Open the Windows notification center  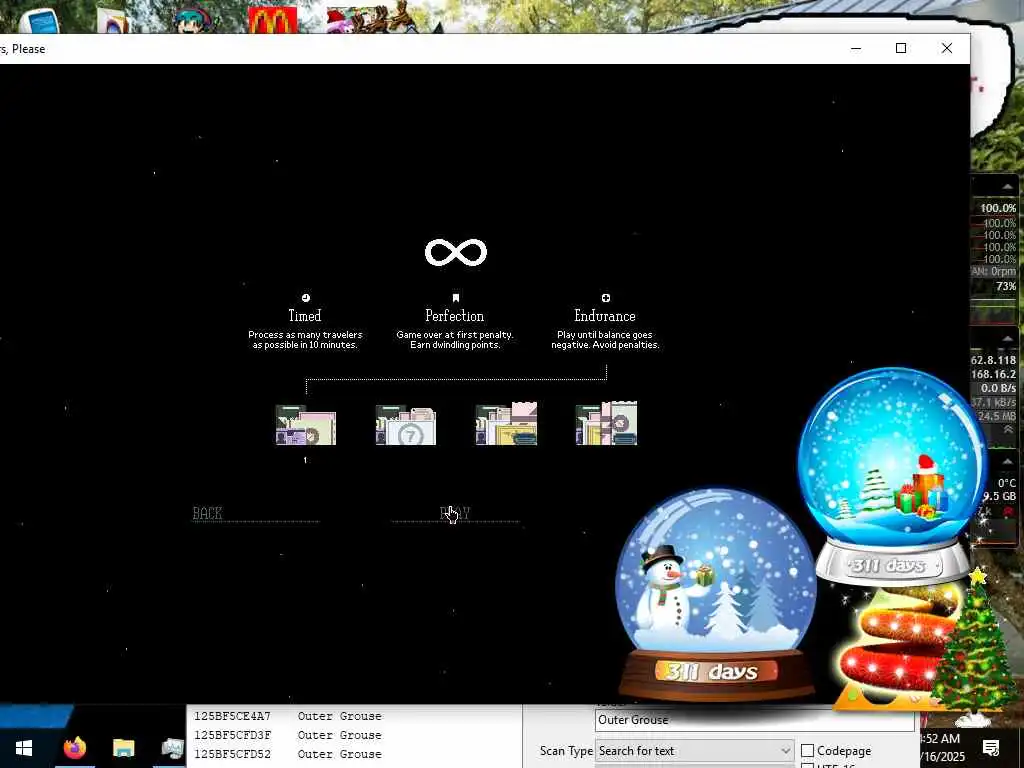click(x=991, y=748)
